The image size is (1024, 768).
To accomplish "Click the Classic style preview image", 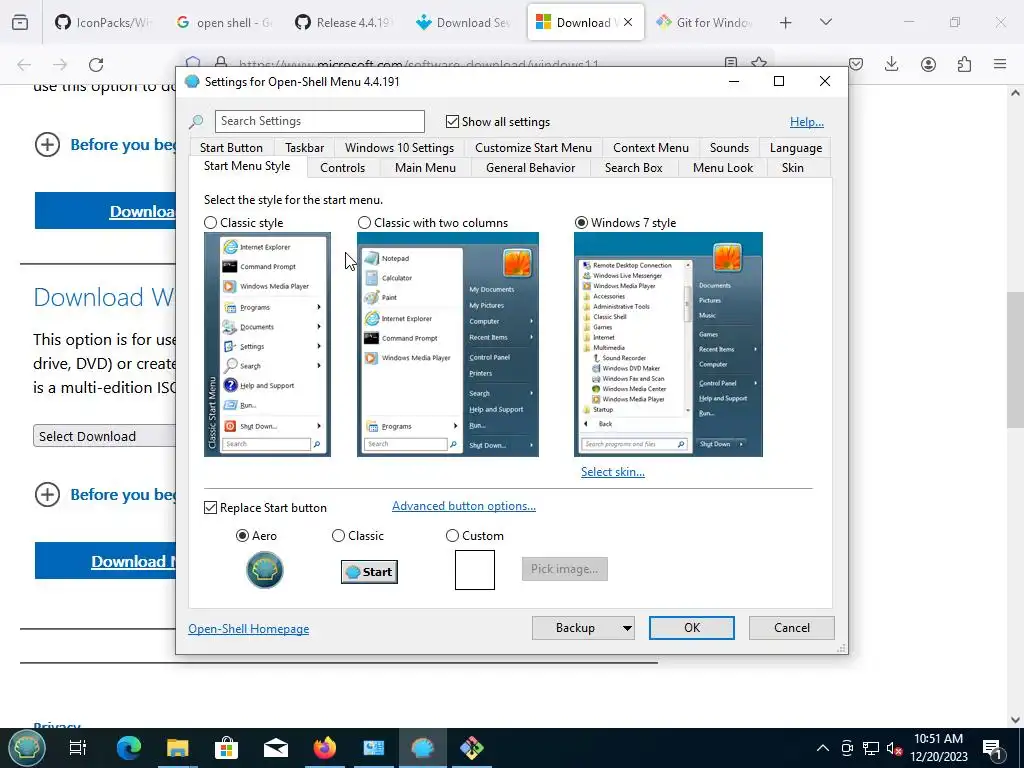I will click(267, 344).
